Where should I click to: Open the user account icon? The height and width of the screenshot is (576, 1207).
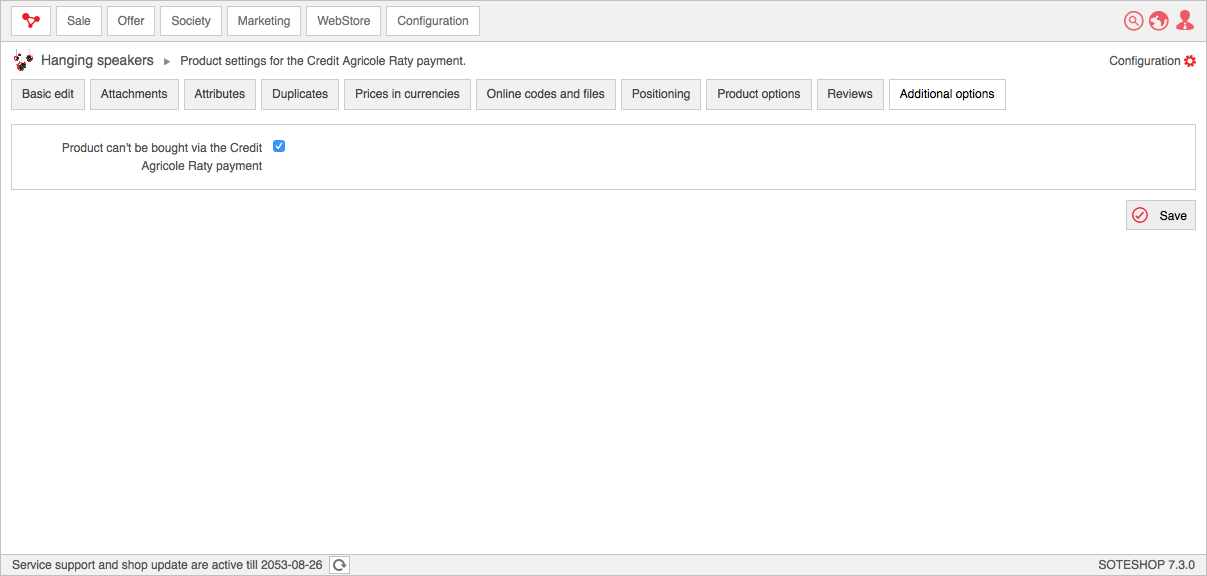click(x=1185, y=20)
